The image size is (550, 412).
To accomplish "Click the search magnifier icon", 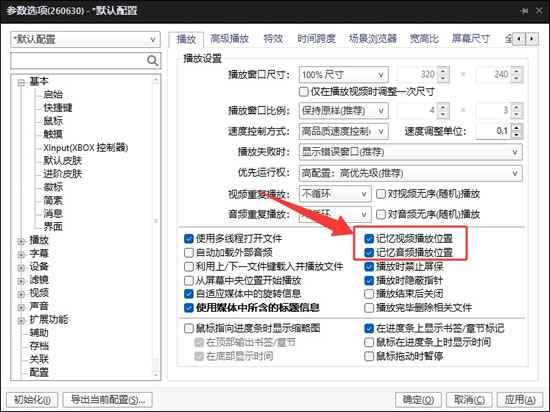I will pyautogui.click(x=152, y=61).
